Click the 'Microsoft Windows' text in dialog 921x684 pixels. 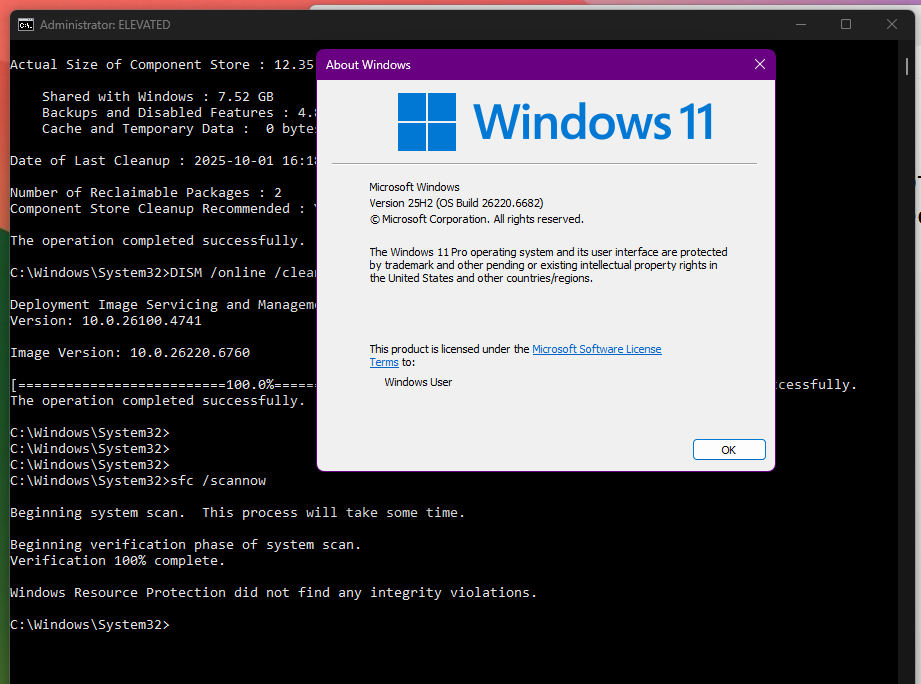click(414, 187)
